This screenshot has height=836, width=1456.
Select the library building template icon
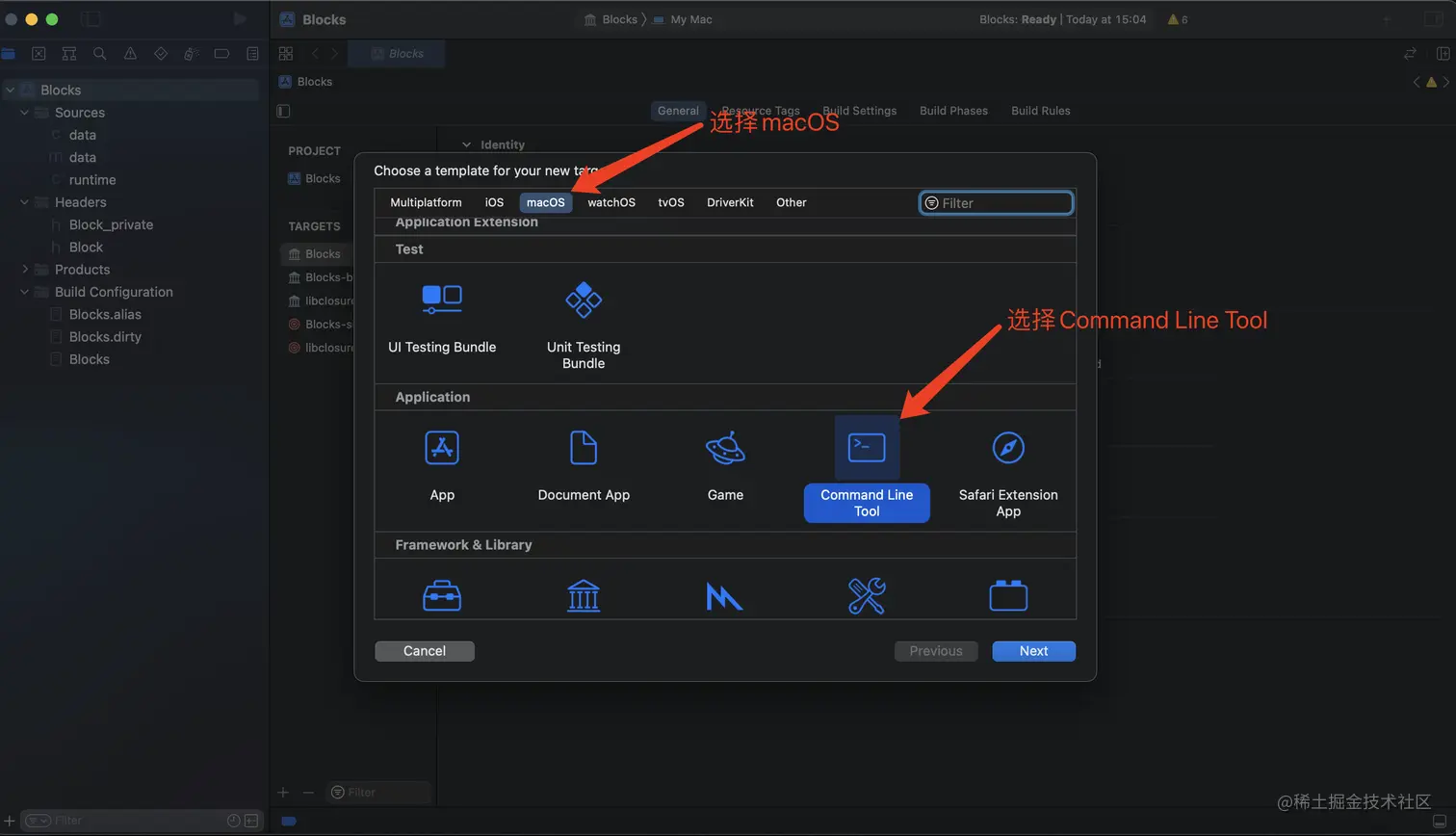pos(584,596)
